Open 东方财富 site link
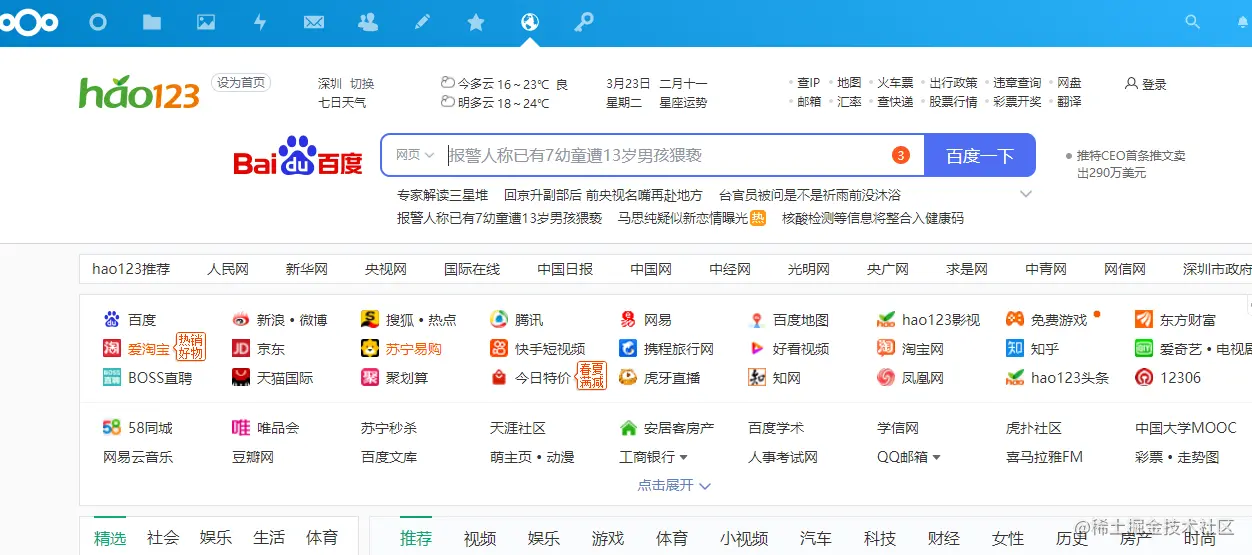1252x555 pixels. tap(1176, 320)
